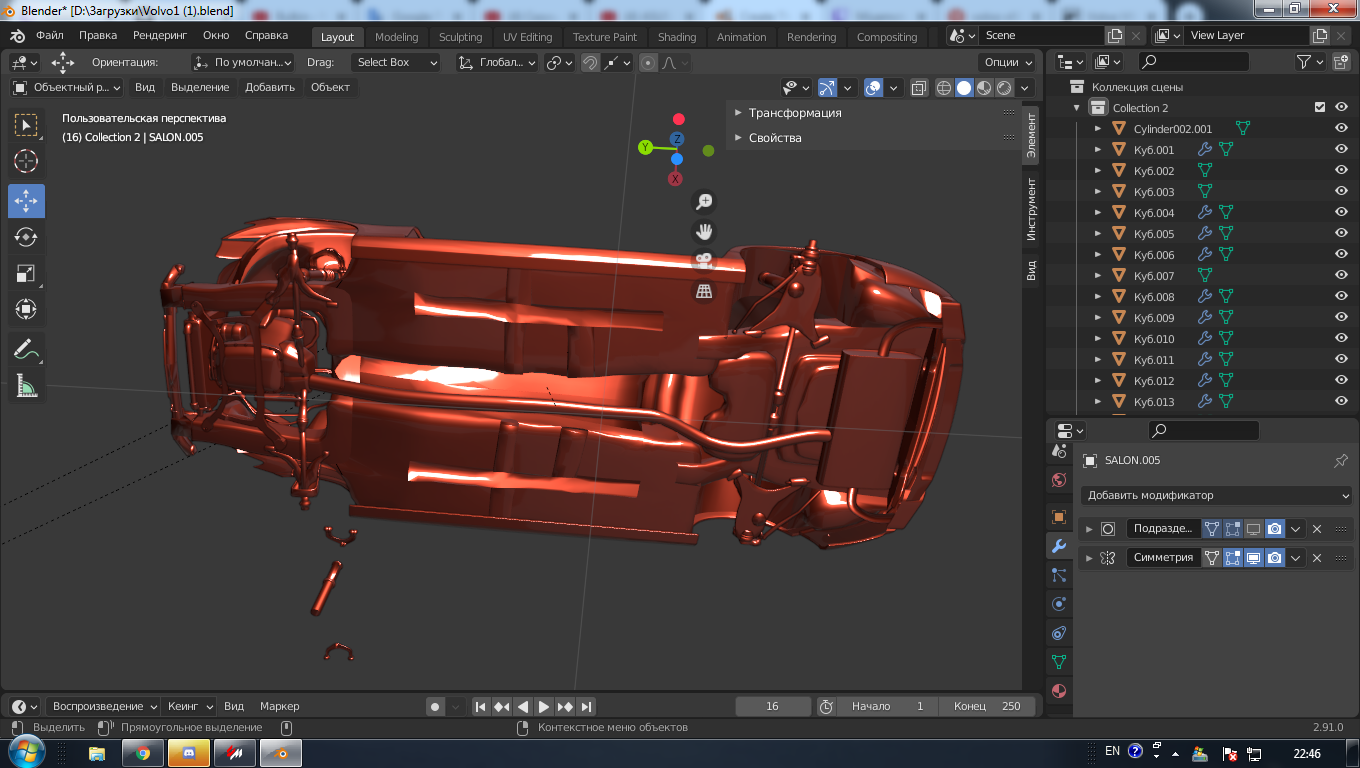Switch to the Modeling workspace tab
Image resolution: width=1360 pixels, height=768 pixels.
pyautogui.click(x=397, y=37)
